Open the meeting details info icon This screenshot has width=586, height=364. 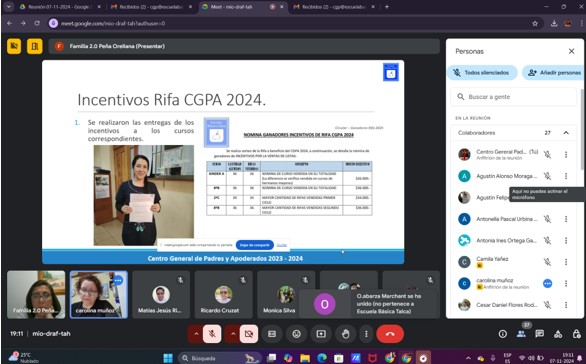503,334
